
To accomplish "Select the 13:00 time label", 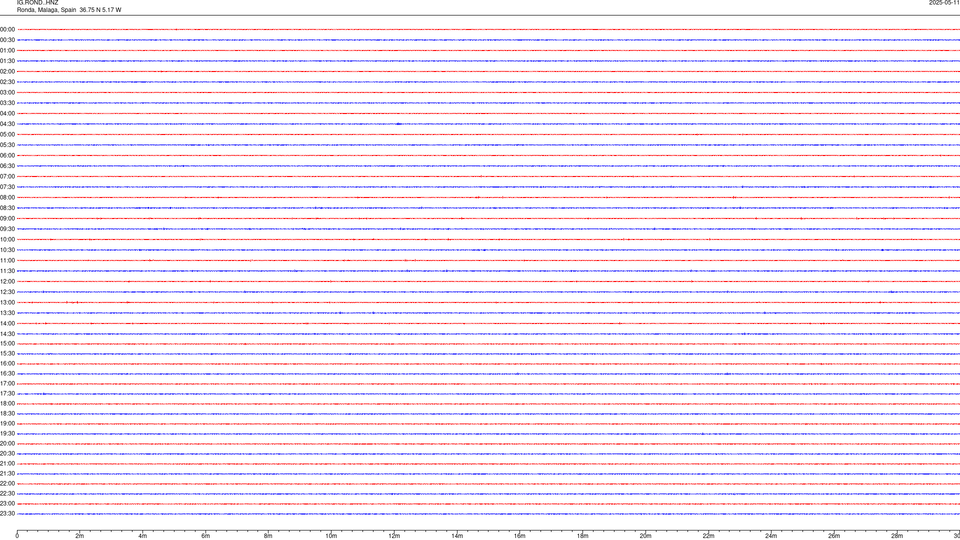I will [x=7, y=302].
